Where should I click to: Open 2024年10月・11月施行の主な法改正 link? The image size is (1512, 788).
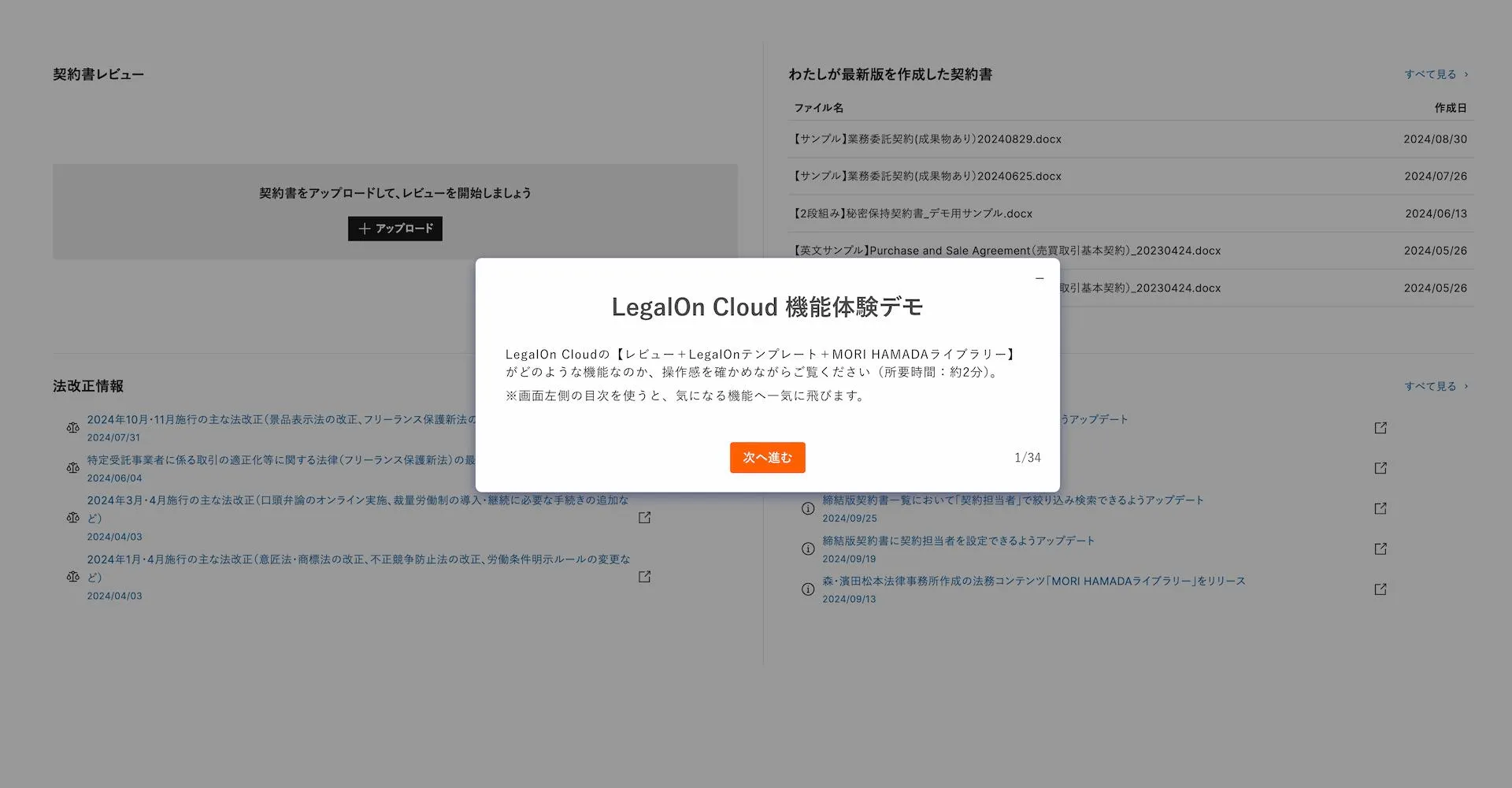tap(281, 419)
